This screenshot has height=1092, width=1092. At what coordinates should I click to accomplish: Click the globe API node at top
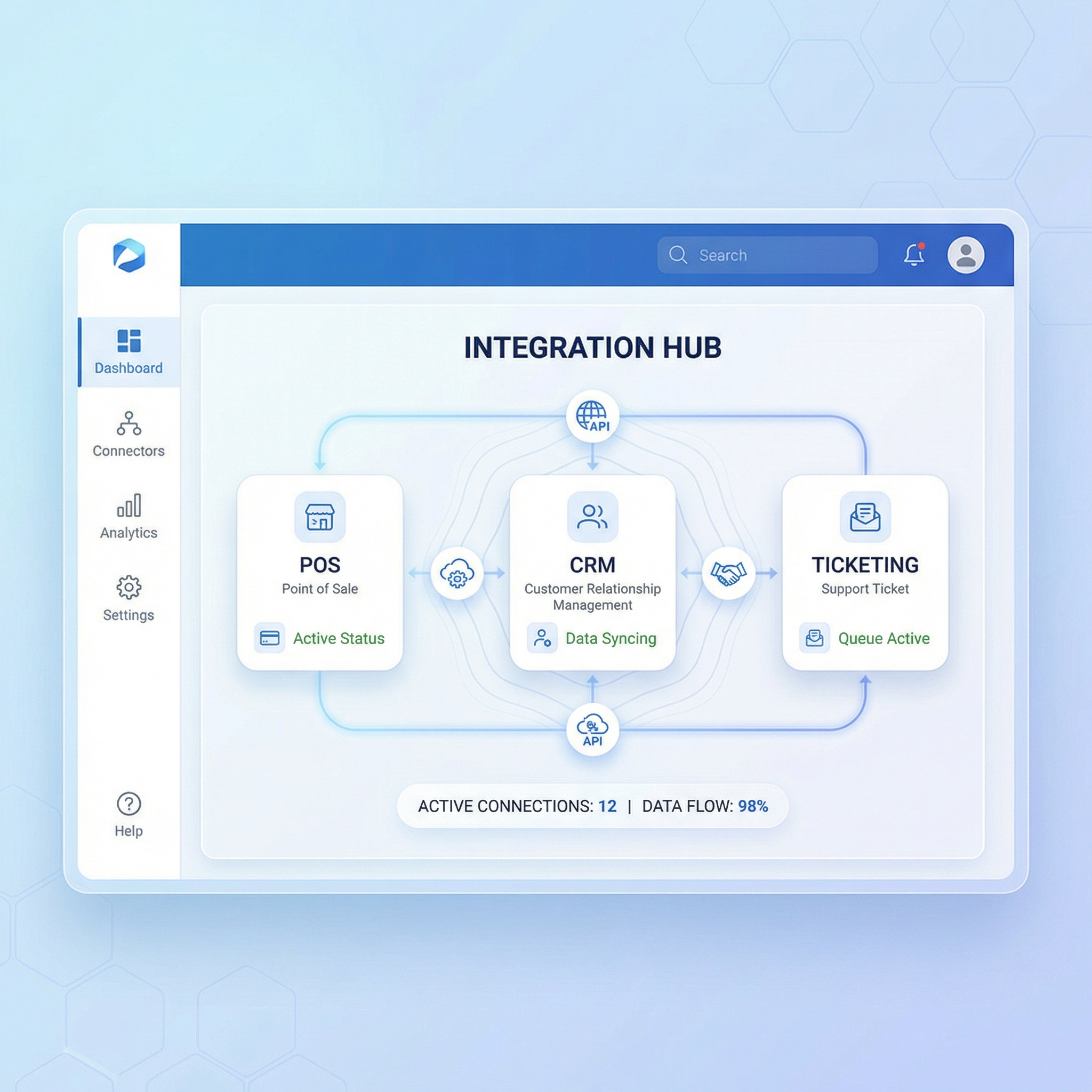coord(592,416)
